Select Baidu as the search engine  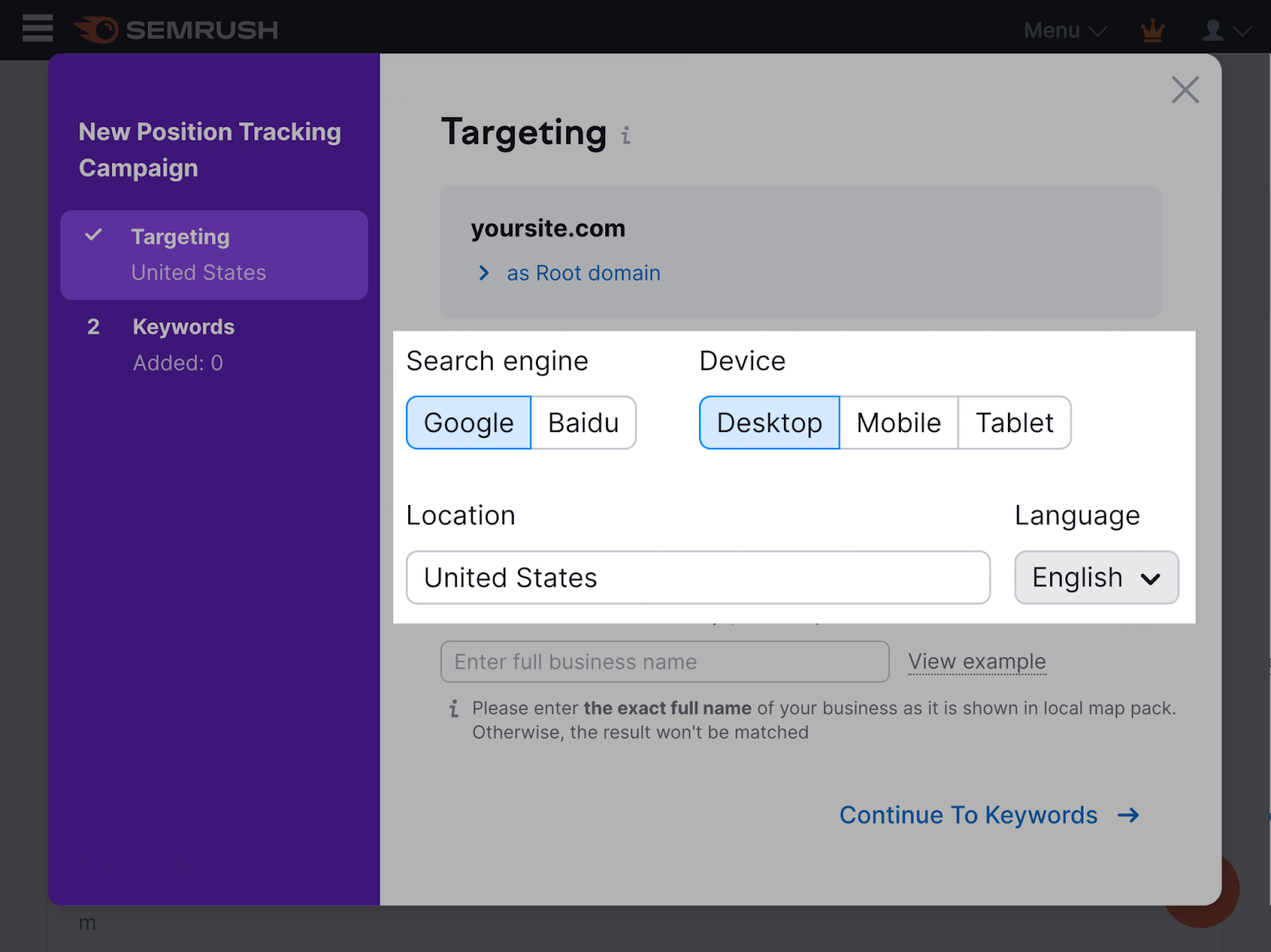click(583, 422)
